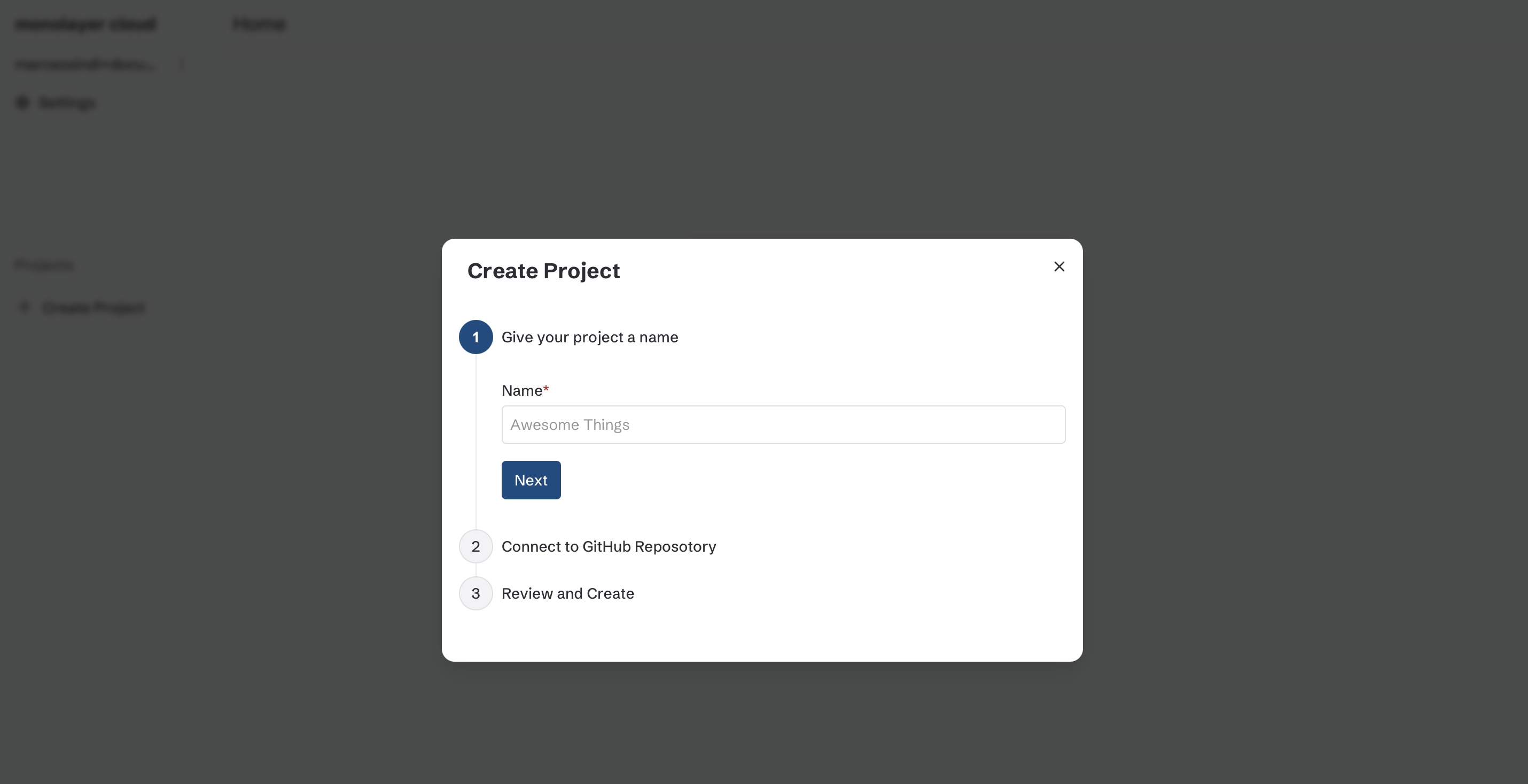Open the chevron next to the workspace name
Screen dimensions: 1528x784
click(x=182, y=64)
